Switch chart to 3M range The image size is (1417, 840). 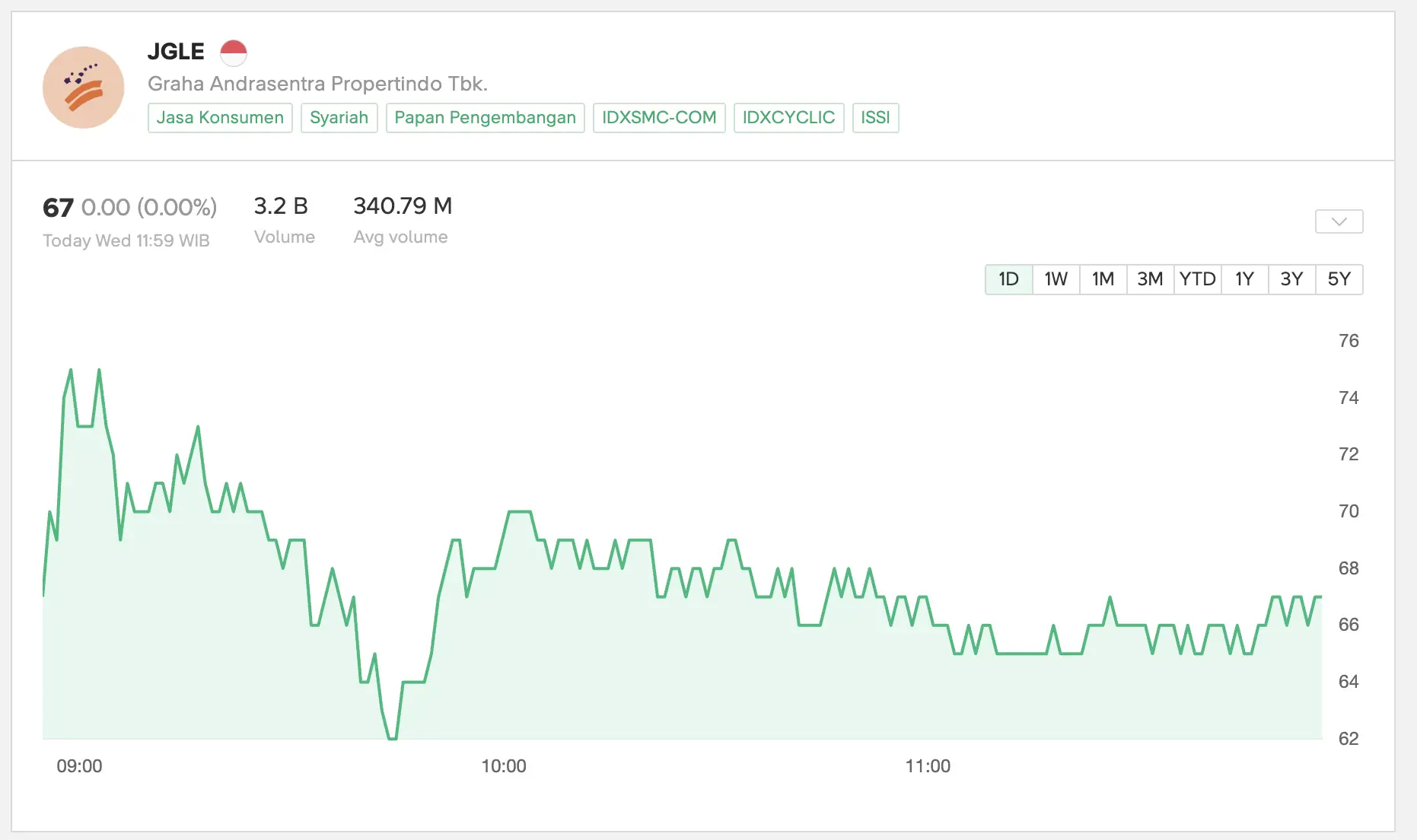(x=1150, y=279)
